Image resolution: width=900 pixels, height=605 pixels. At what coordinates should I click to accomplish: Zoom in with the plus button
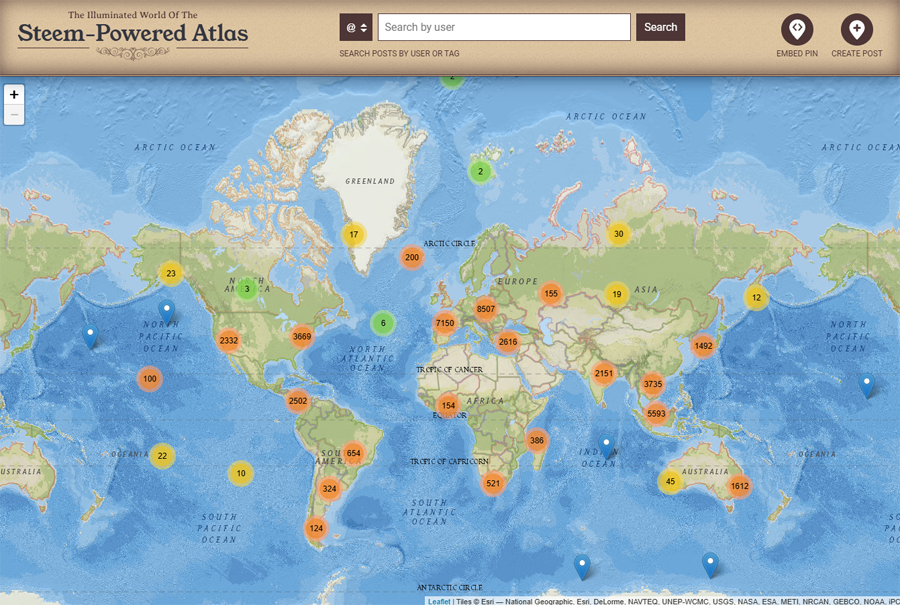(14, 95)
